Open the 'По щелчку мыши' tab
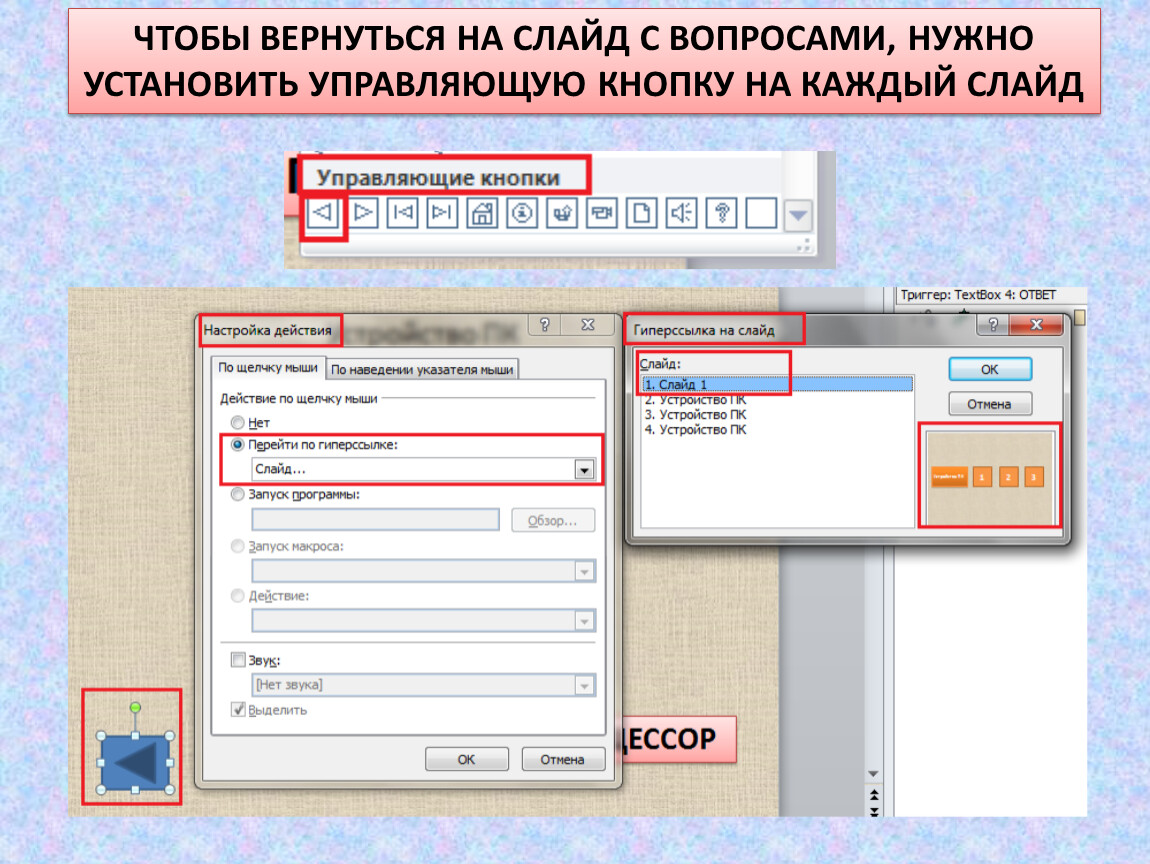Image resolution: width=1150 pixels, height=864 pixels. click(x=268, y=368)
